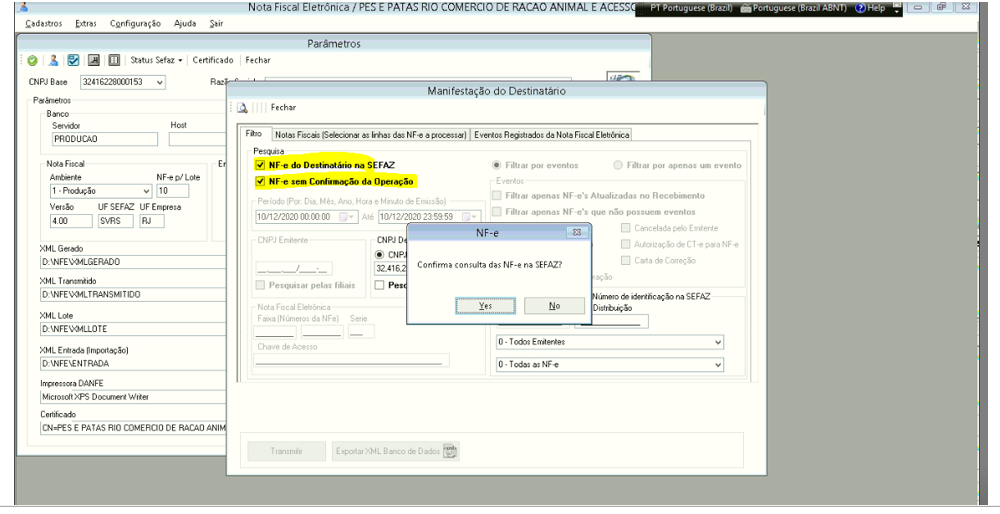Viewport: 1000px width, 514px height.
Task: Click Certificado in the Parâmetros toolbar
Action: pos(213,60)
